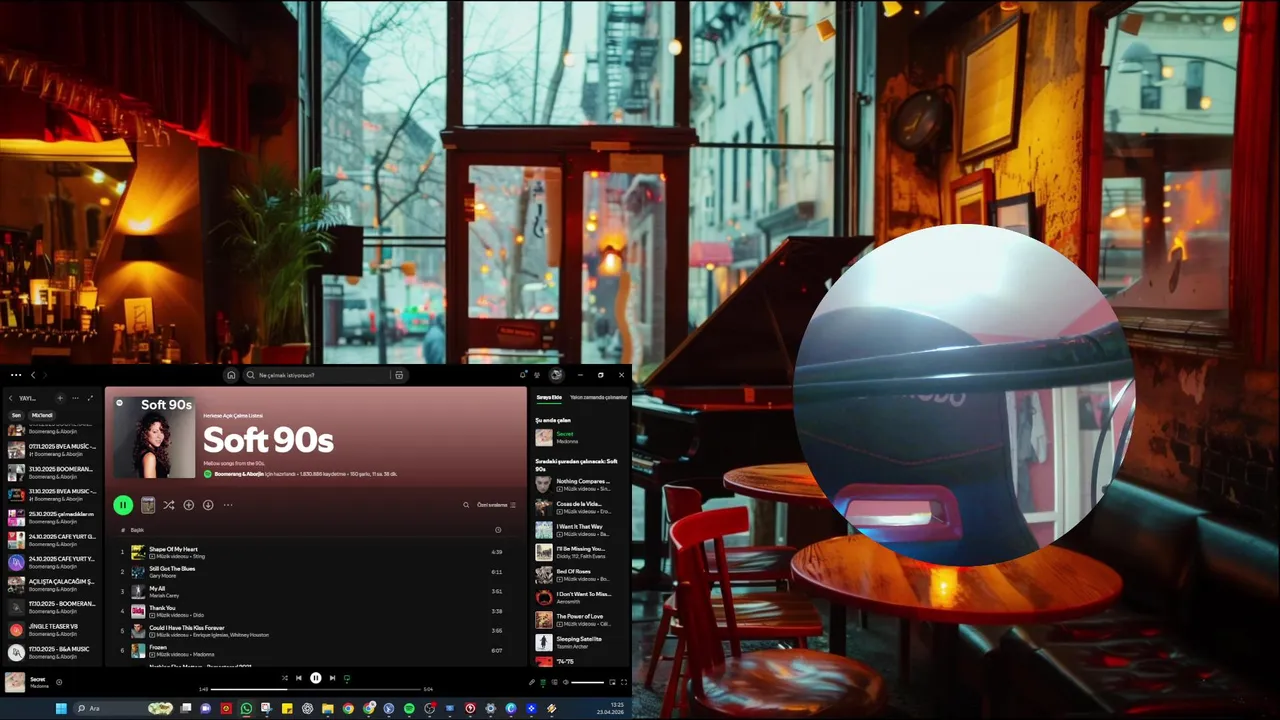
Task: Pause playback in the bottom player bar
Action: point(315,678)
